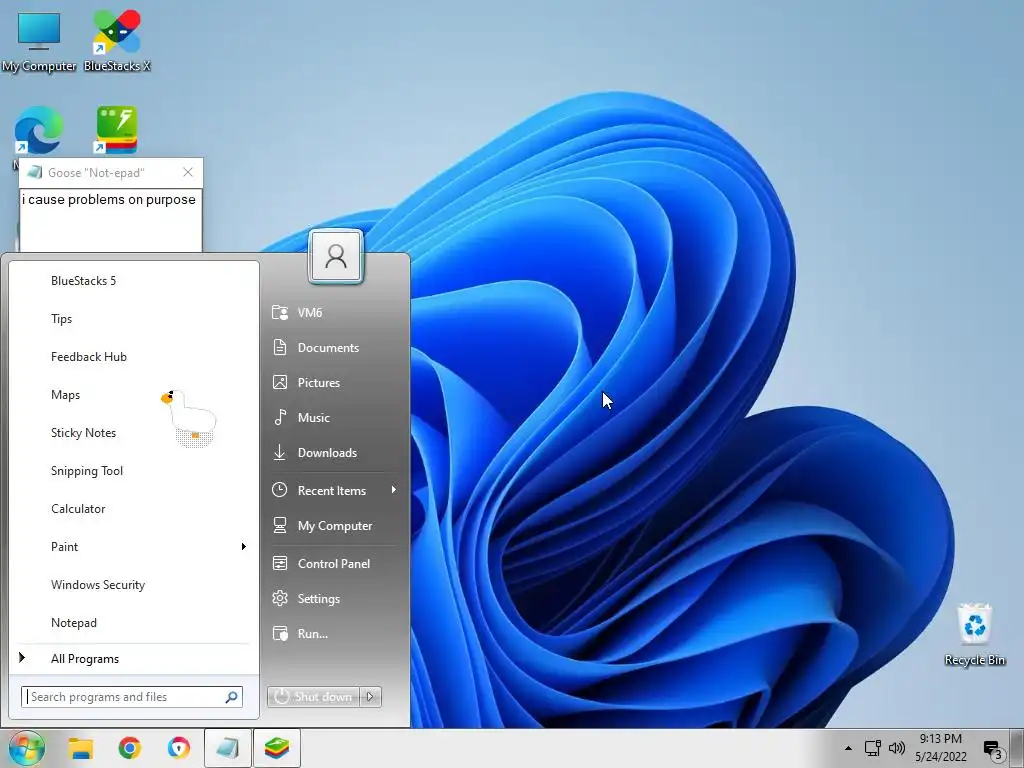Screen dimensions: 1024x768
Task: Open the clock showing 9:13 PM
Action: (x=940, y=748)
